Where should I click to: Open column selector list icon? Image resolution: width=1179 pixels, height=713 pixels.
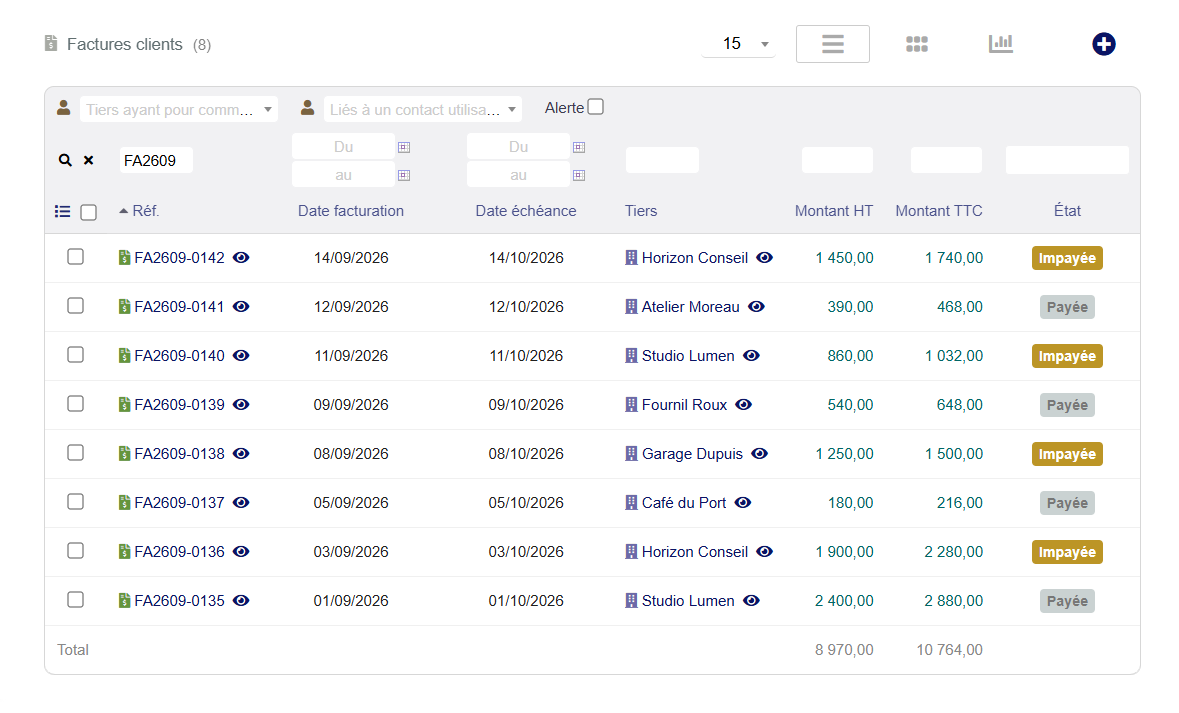tap(62, 212)
